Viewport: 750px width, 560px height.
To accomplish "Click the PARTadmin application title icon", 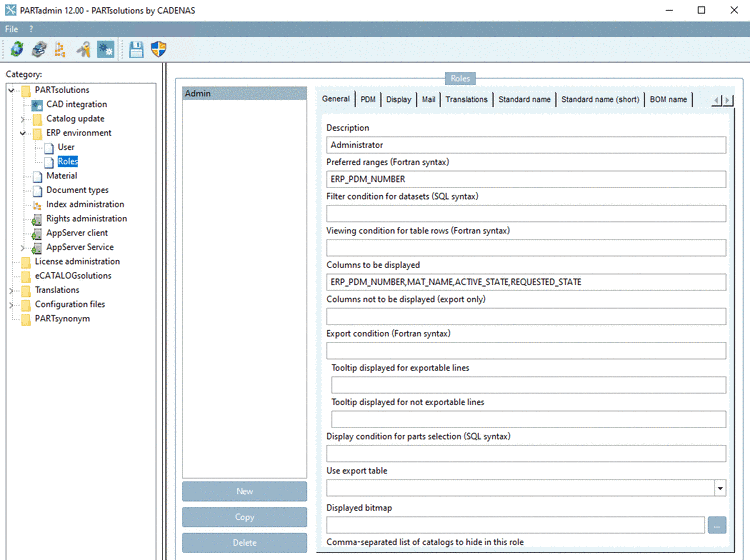I will (11, 10).
